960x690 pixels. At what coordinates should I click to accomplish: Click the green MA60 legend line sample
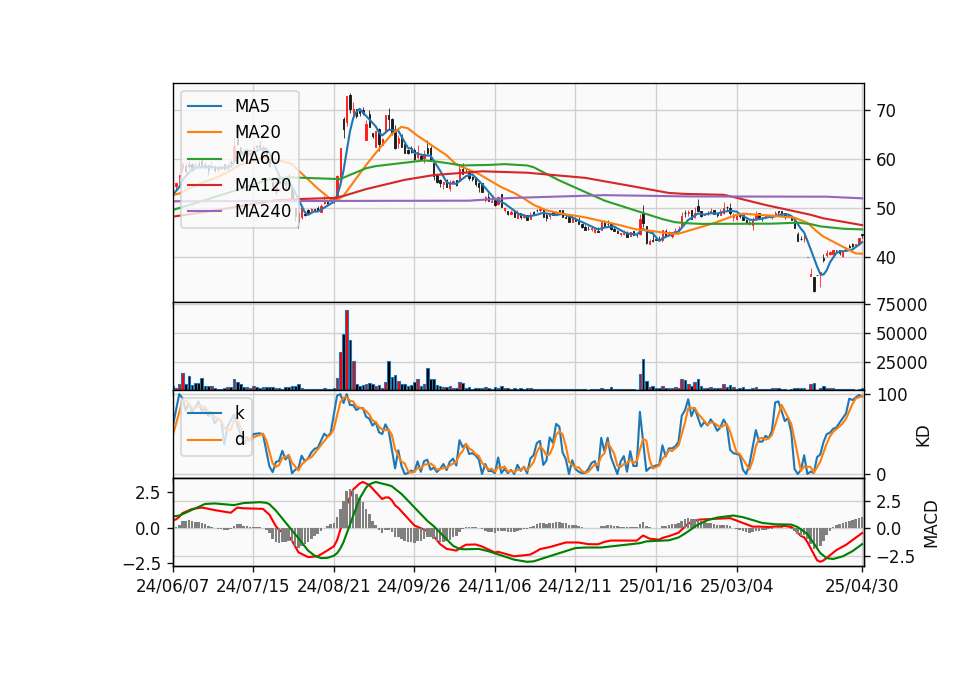[204, 159]
